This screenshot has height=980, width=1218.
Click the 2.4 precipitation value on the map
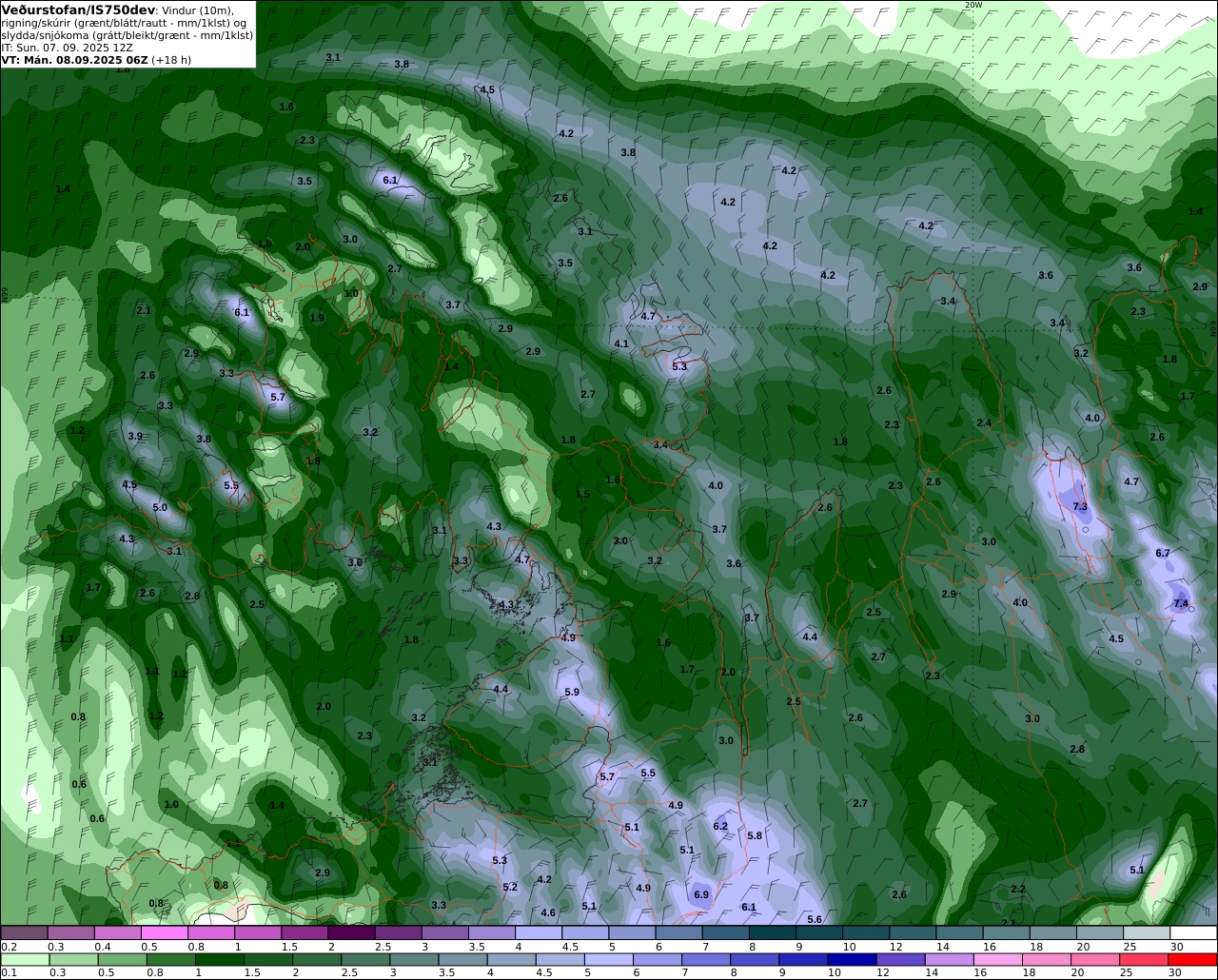click(984, 422)
